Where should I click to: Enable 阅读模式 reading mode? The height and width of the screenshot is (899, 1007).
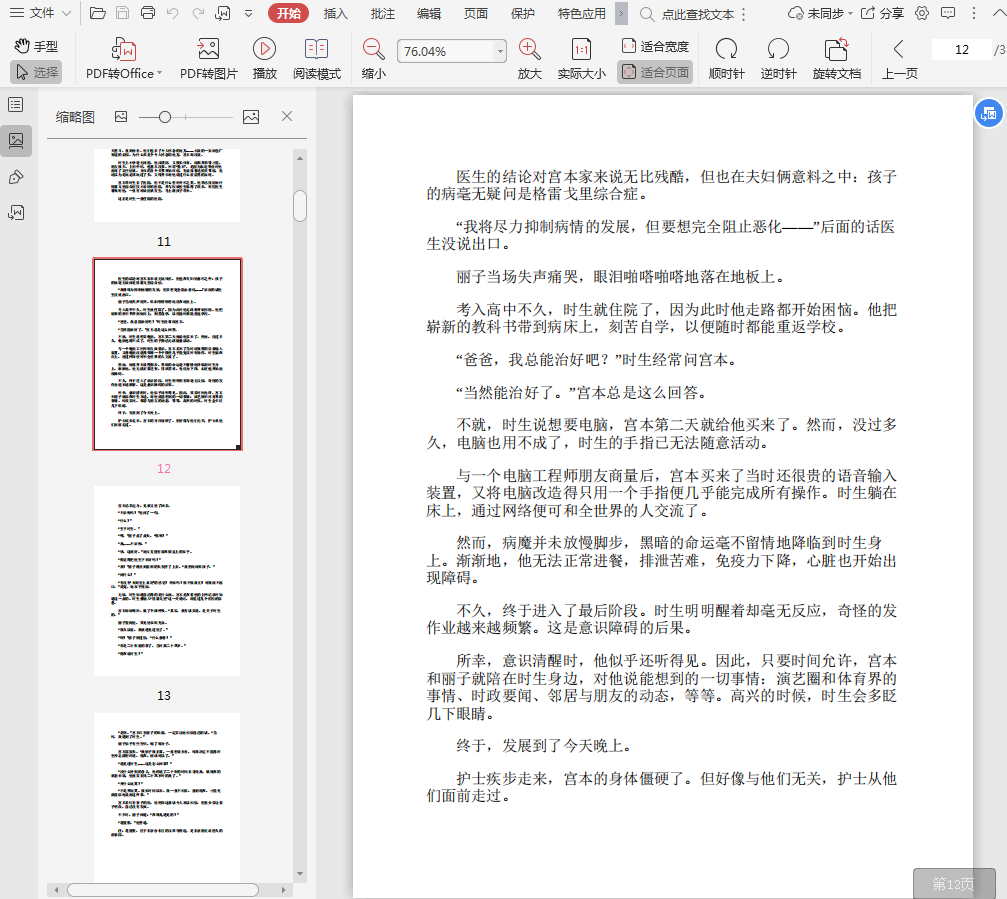[317, 58]
